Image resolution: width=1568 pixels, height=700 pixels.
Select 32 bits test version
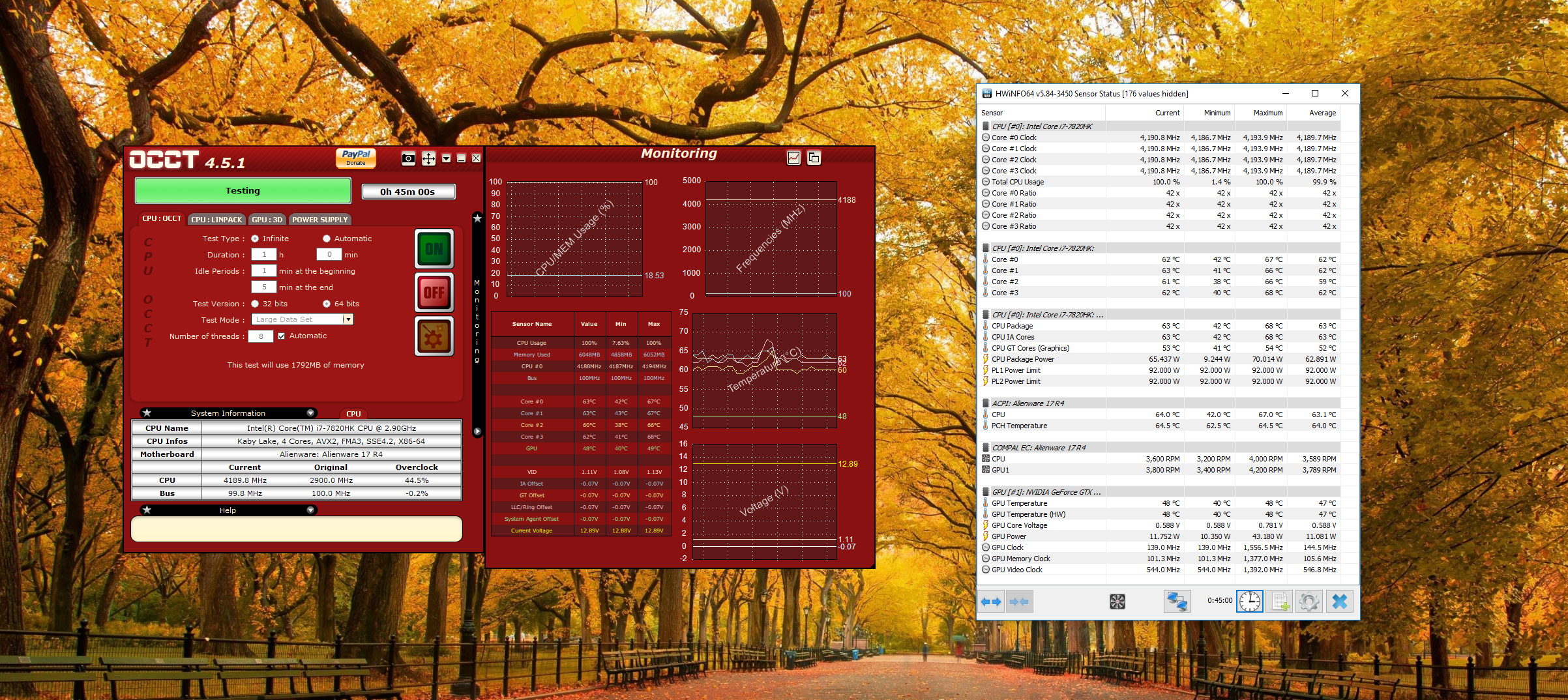(255, 304)
